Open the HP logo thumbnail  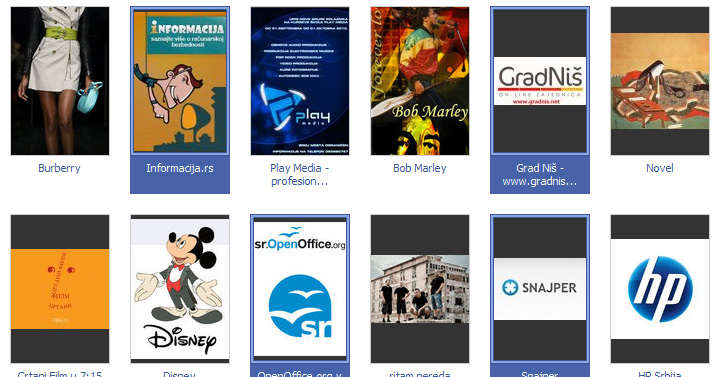click(x=660, y=289)
